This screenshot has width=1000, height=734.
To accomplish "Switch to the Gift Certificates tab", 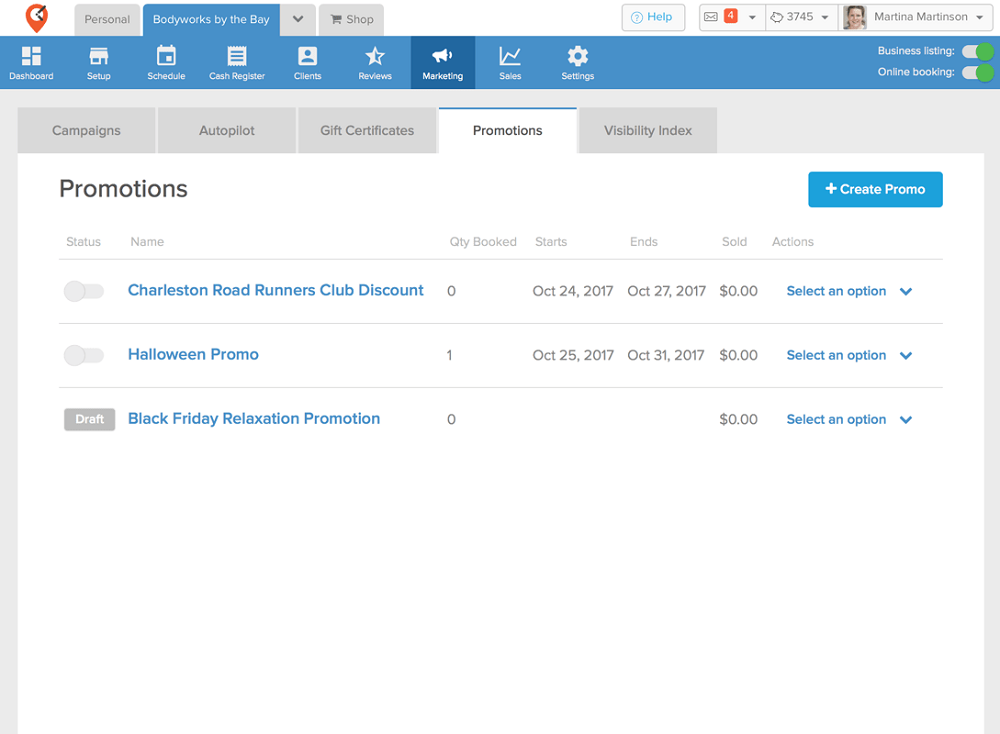I will coord(367,130).
